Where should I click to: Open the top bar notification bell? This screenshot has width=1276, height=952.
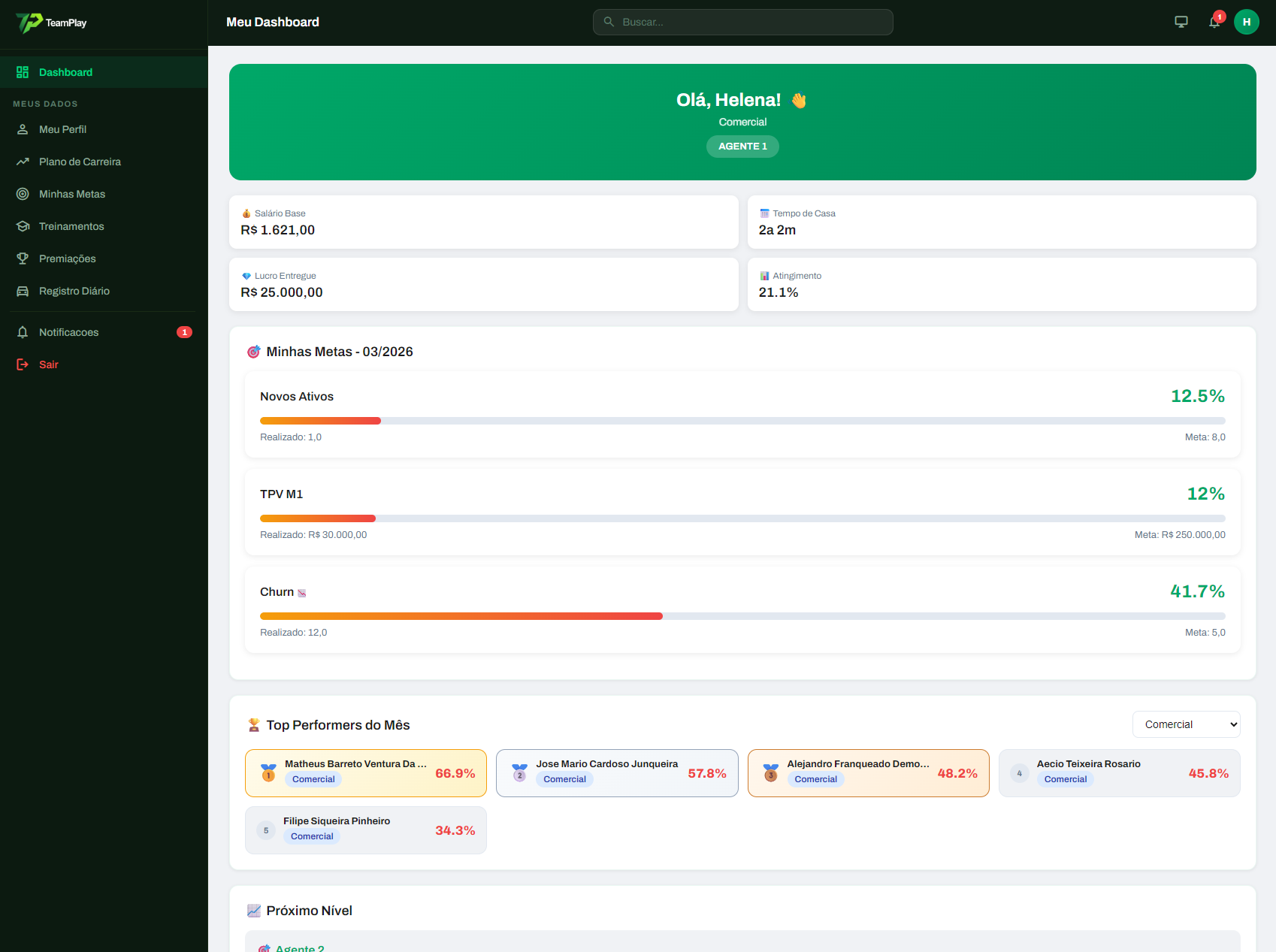pyautogui.click(x=1214, y=22)
